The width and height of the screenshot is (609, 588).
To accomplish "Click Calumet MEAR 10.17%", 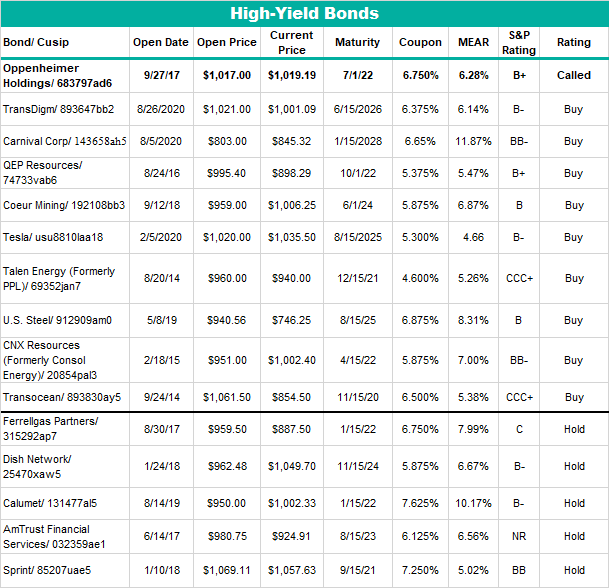I will [x=473, y=503].
